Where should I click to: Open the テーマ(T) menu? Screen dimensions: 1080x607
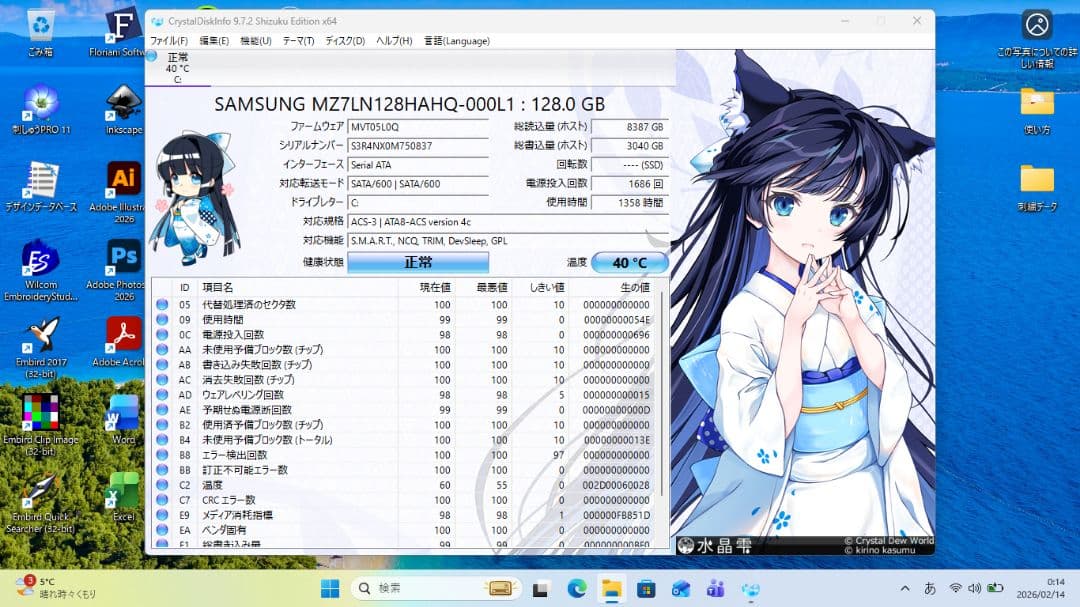coord(298,41)
